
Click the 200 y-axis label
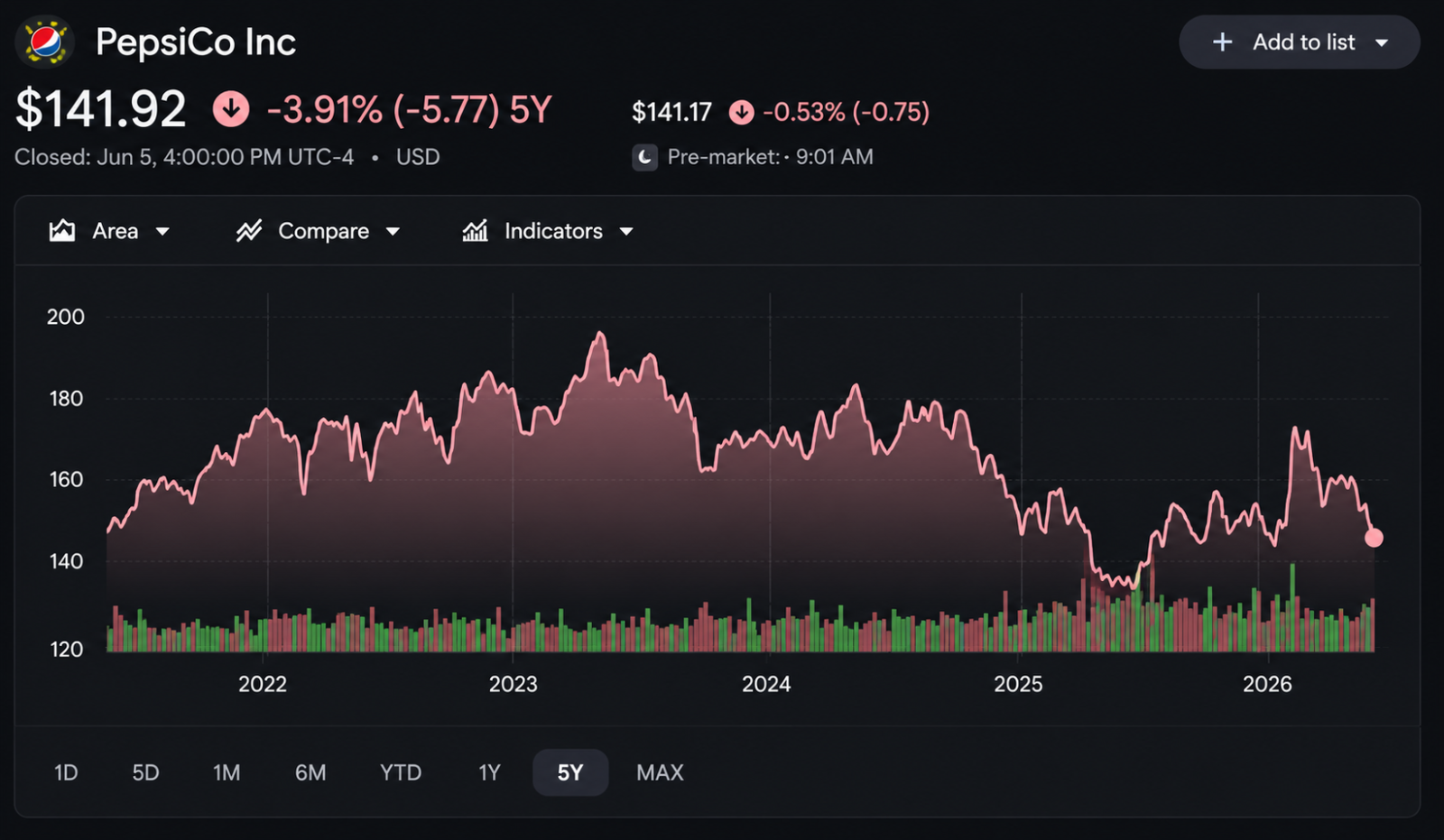(66, 317)
